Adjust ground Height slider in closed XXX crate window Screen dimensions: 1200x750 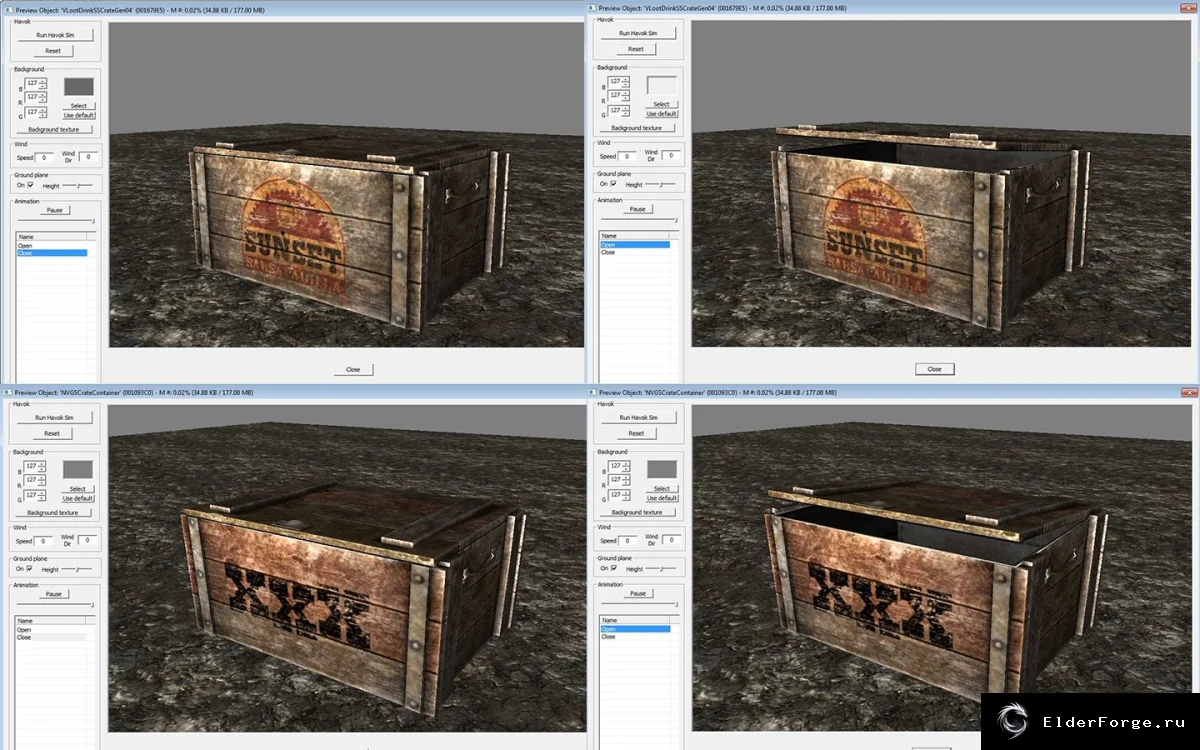click(x=77, y=569)
